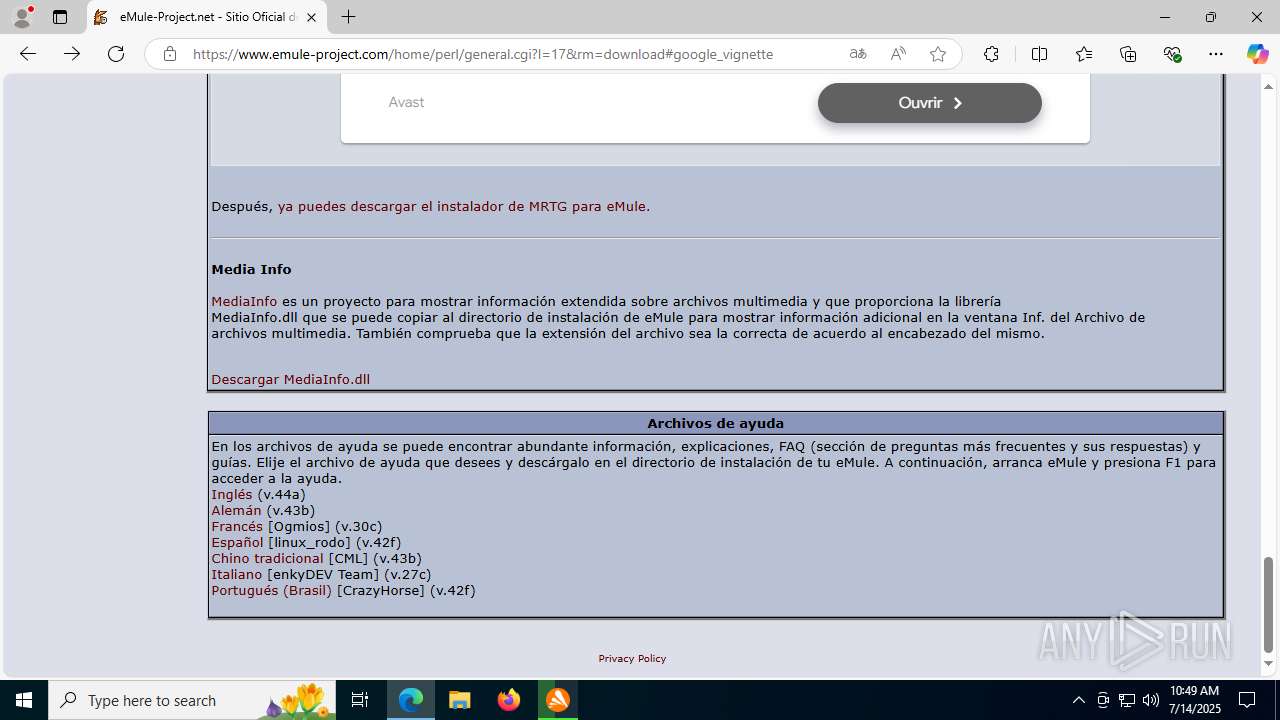Screen dimensions: 1280x720
Task: Download Alemán help file
Action: point(236,510)
